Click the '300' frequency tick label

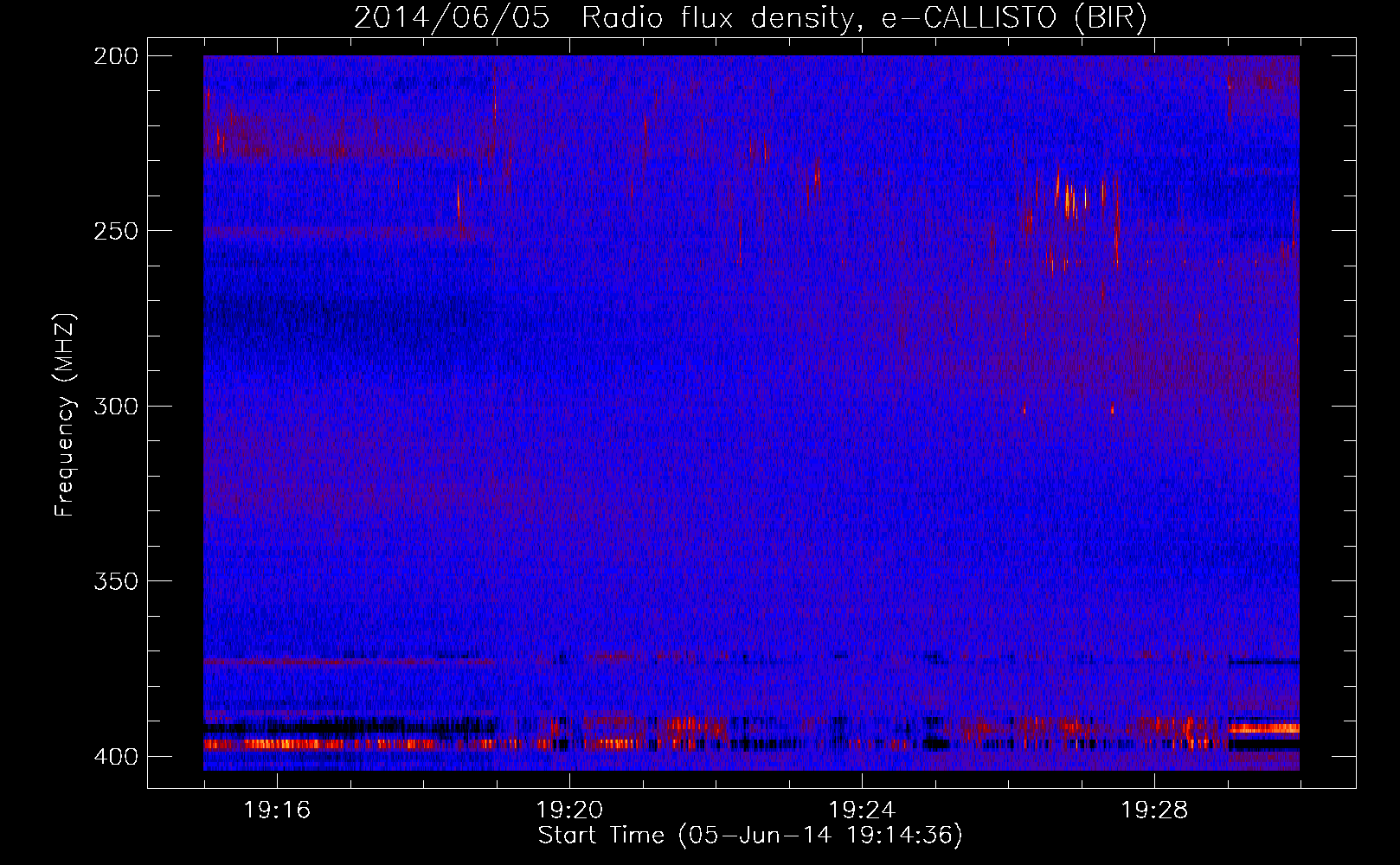pos(115,406)
